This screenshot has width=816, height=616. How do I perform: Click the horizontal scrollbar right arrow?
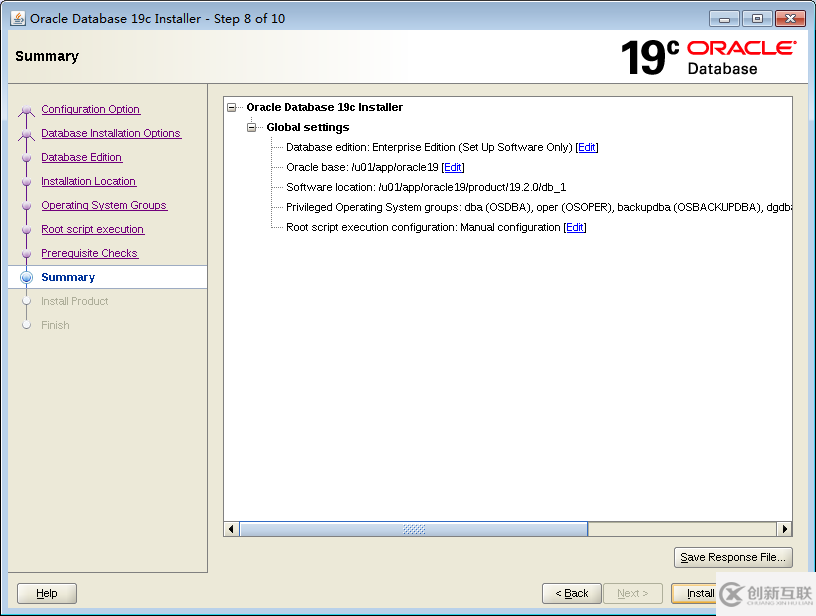coord(784,529)
